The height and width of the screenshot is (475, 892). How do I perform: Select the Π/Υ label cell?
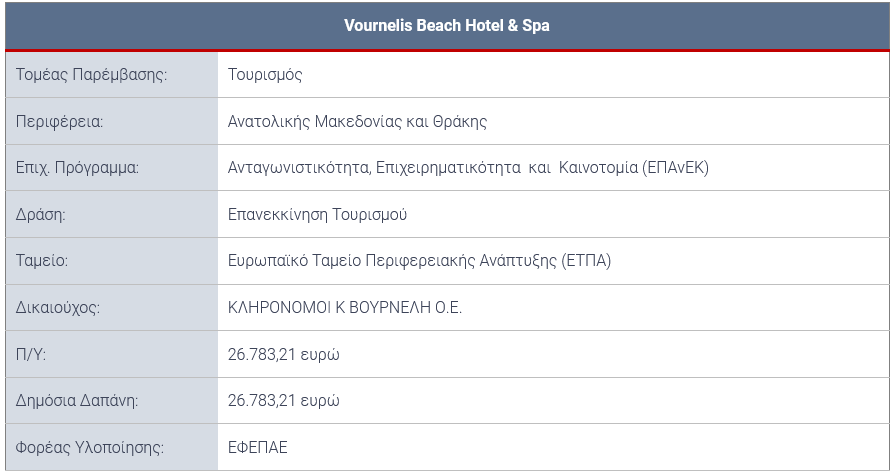(x=112, y=354)
